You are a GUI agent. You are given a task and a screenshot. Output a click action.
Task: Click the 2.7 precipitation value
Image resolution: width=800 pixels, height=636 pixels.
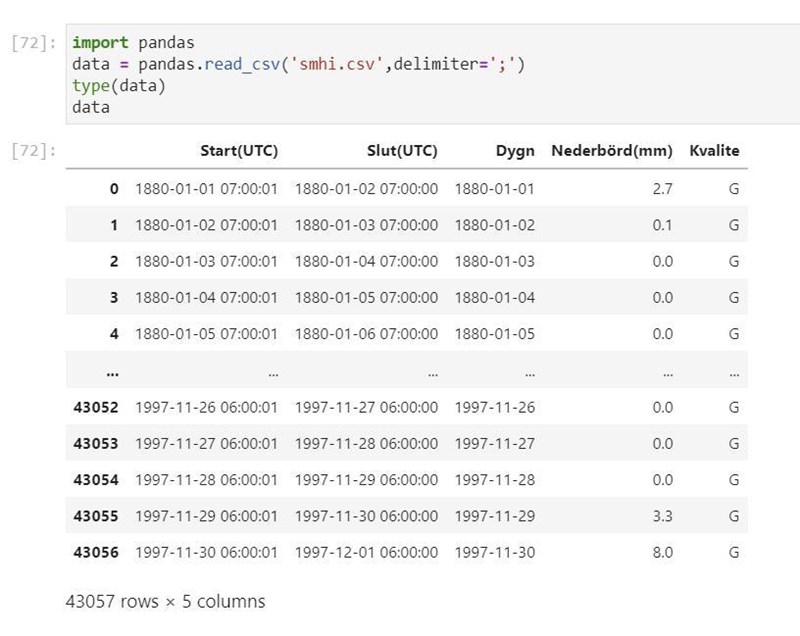point(662,189)
